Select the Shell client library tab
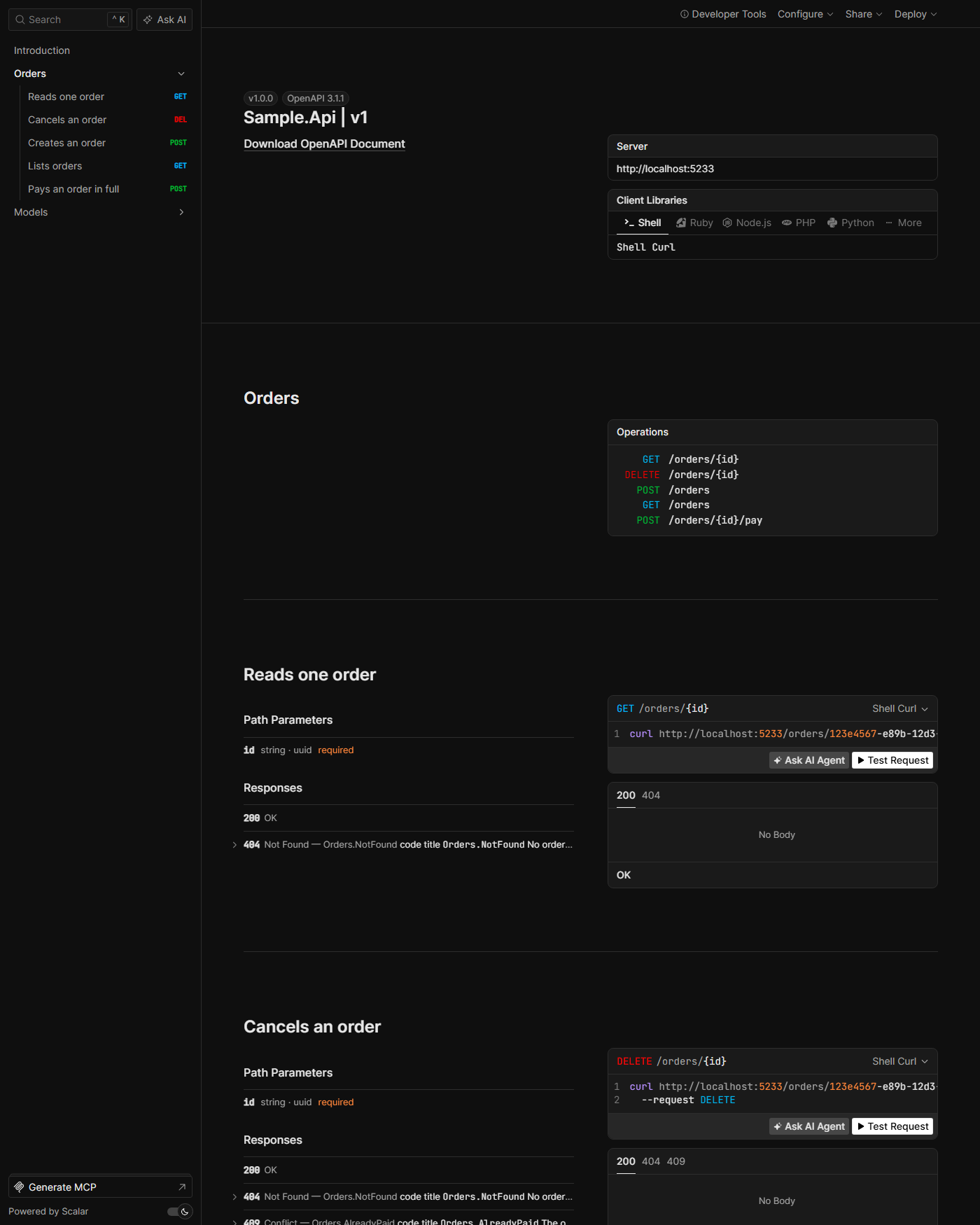 click(x=643, y=223)
